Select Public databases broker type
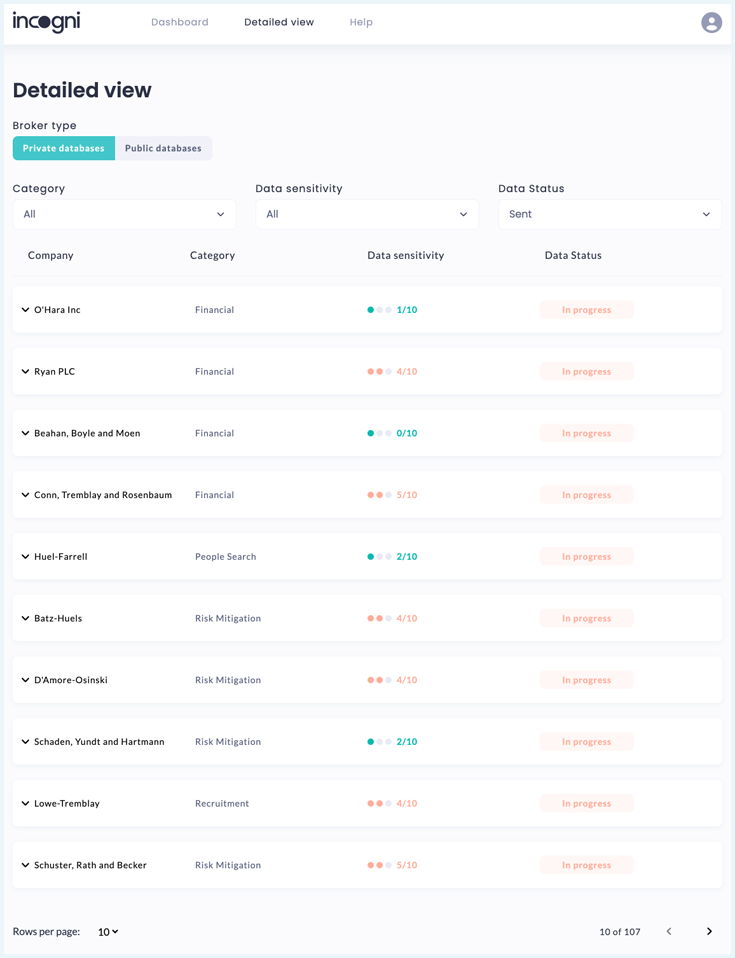Image resolution: width=735 pixels, height=958 pixels. [x=163, y=148]
